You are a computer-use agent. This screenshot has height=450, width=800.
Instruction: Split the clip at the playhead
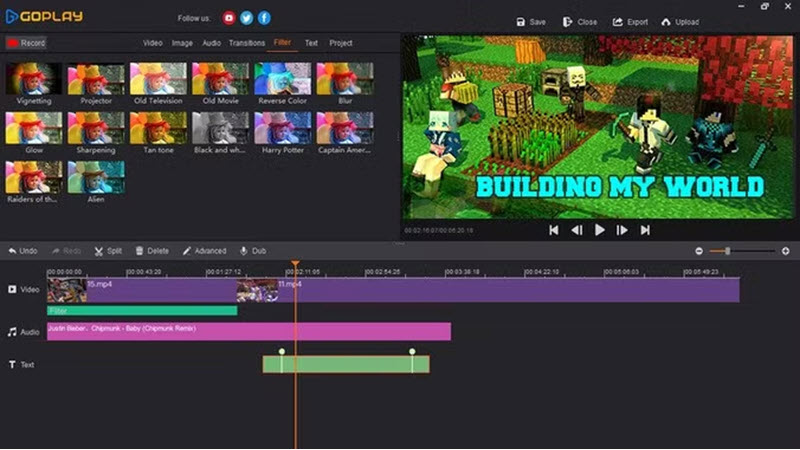(108, 251)
